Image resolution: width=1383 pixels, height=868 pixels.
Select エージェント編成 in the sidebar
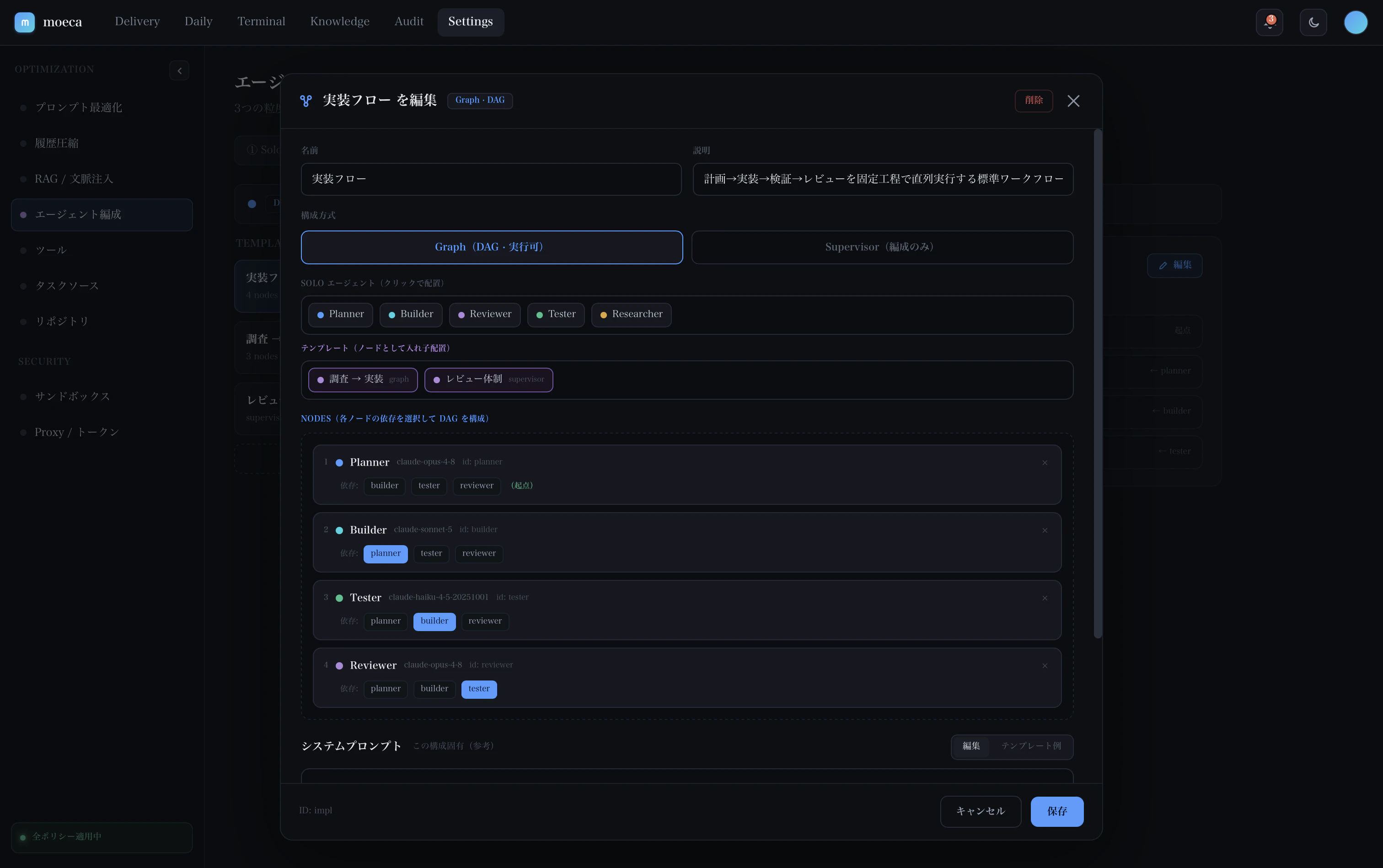click(x=102, y=214)
